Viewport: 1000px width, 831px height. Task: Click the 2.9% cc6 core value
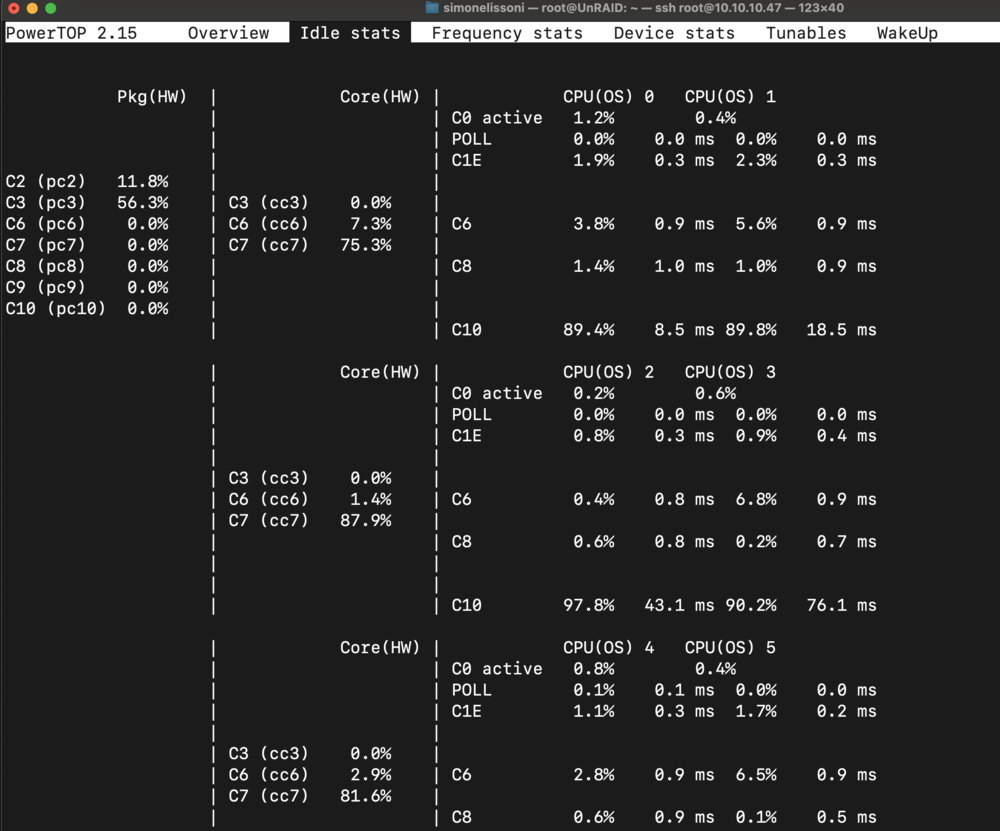coord(371,775)
